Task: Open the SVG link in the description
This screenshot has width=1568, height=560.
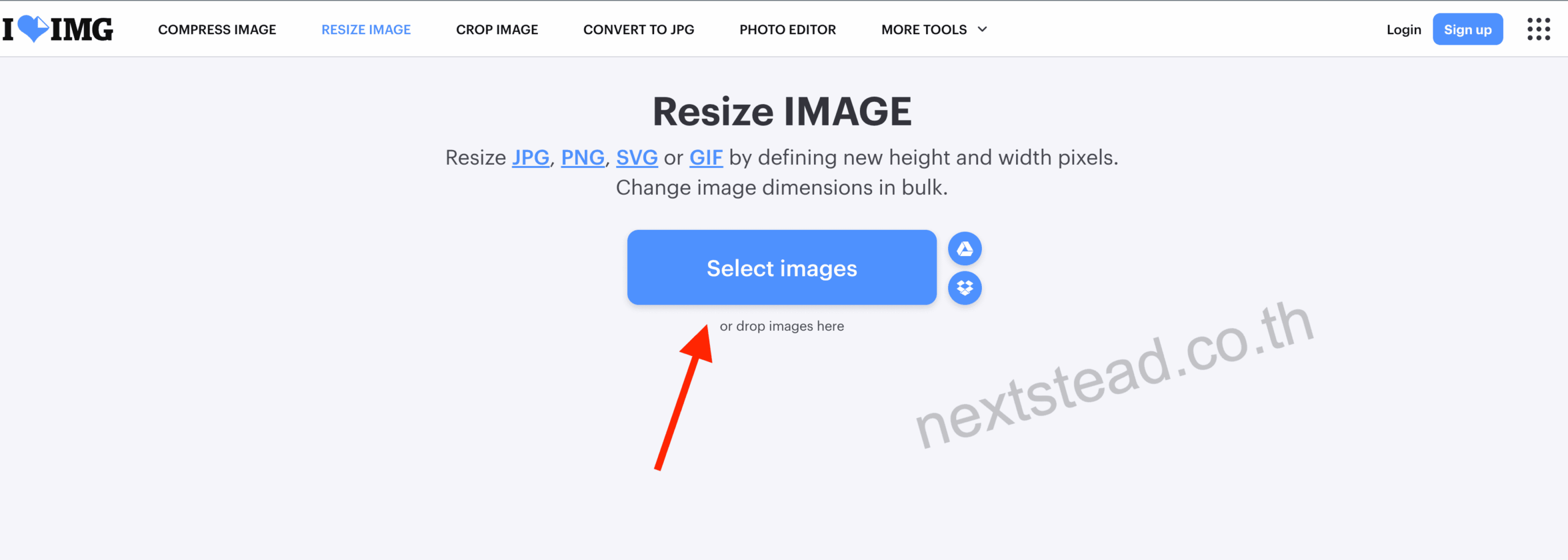Action: pyautogui.click(x=636, y=157)
